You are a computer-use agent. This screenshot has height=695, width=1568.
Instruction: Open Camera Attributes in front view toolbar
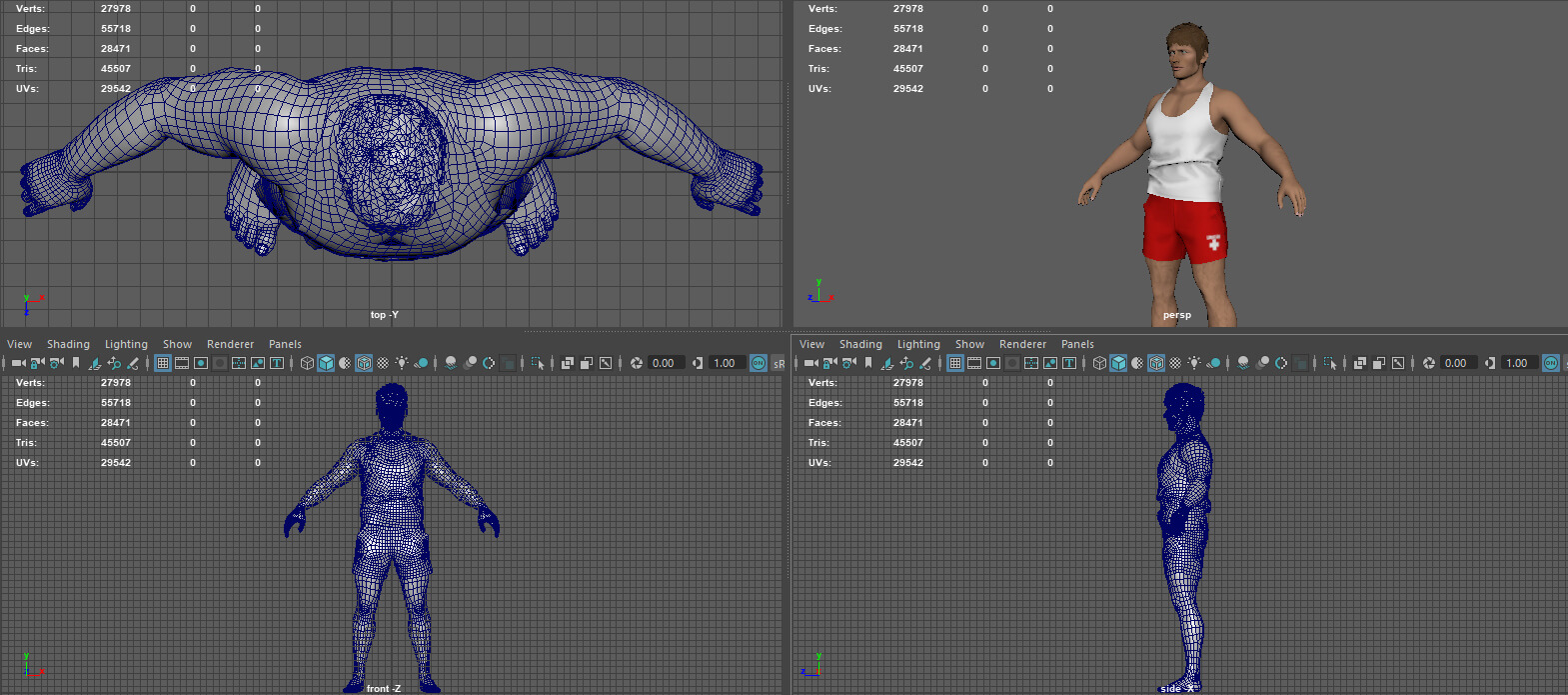click(x=57, y=363)
